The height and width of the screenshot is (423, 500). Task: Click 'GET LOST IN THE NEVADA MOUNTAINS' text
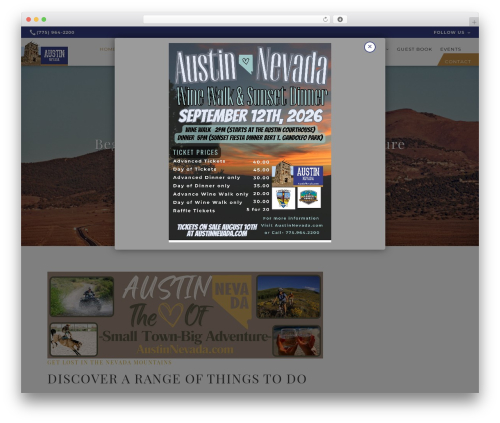tap(109, 362)
